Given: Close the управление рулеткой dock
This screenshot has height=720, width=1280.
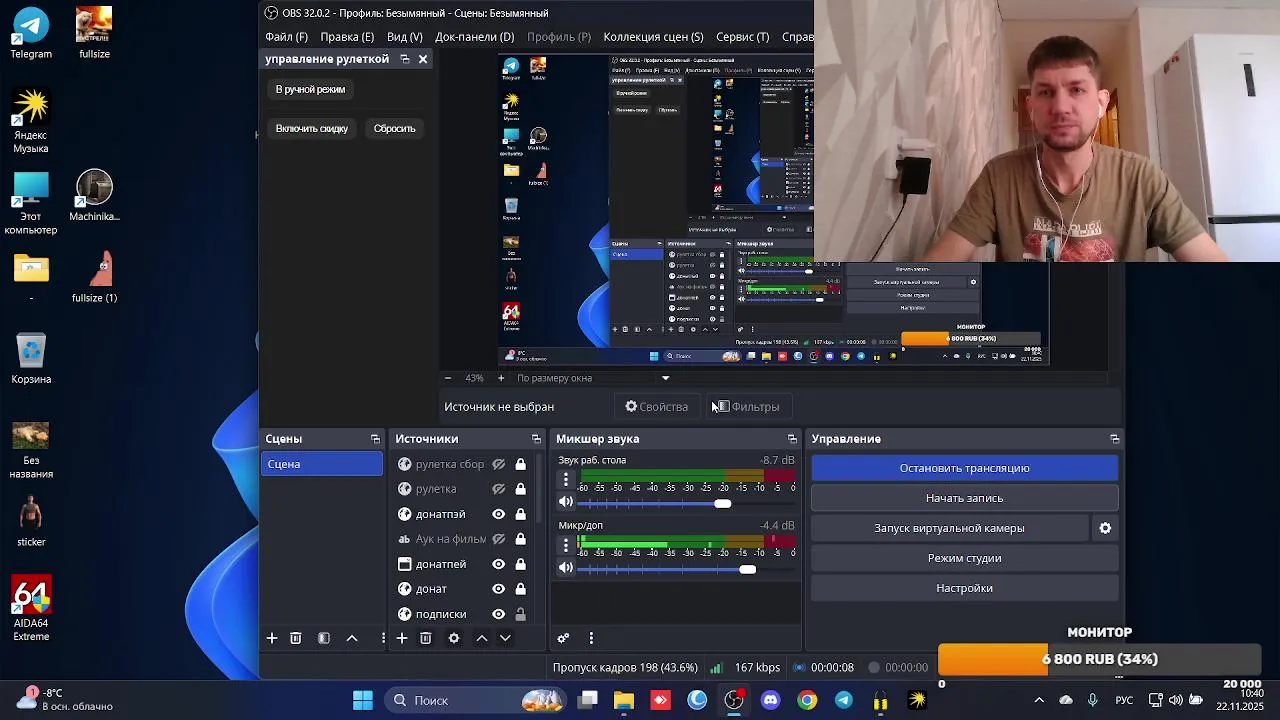Looking at the screenshot, I should click(423, 59).
